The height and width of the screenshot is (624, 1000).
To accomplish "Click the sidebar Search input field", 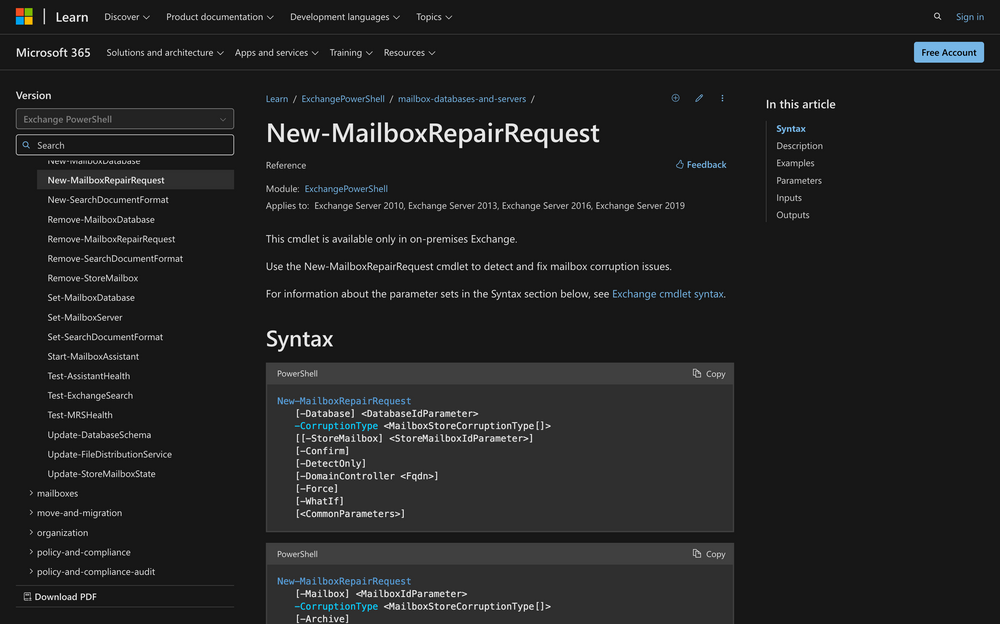I will [125, 145].
